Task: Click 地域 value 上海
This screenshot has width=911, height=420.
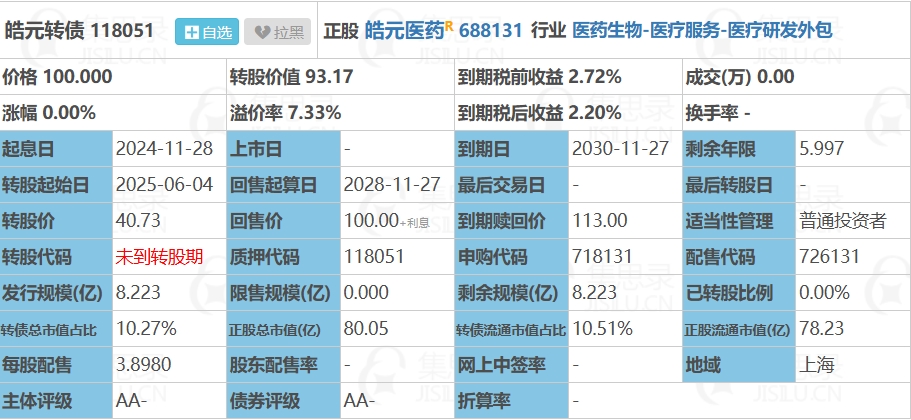Action: 817,365
